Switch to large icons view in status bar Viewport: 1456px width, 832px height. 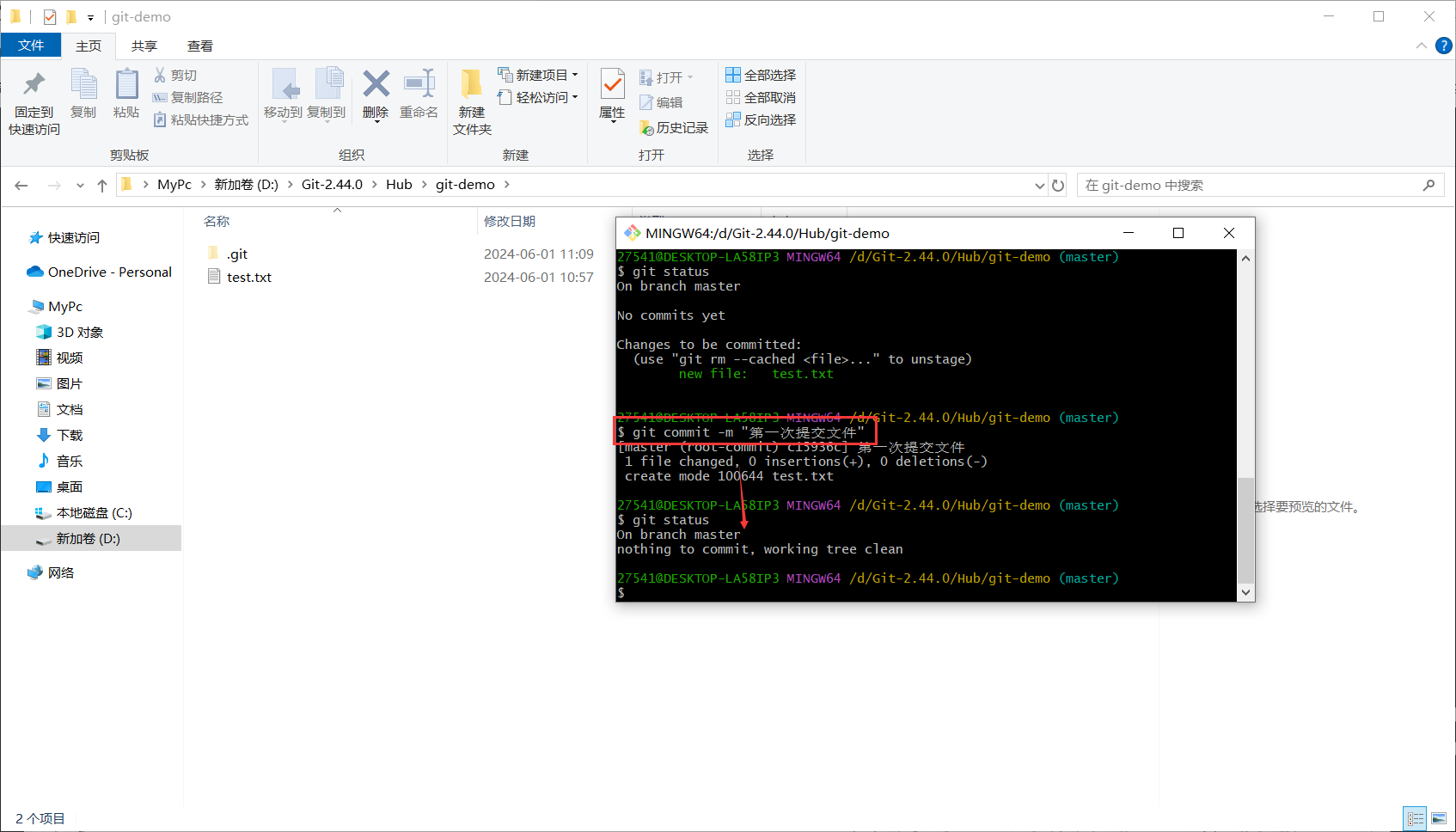pos(1439,818)
